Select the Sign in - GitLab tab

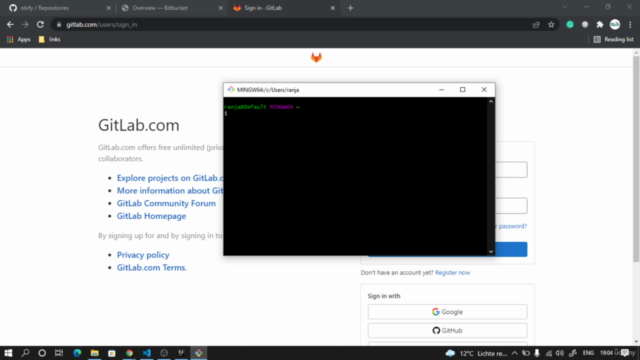(x=282, y=8)
